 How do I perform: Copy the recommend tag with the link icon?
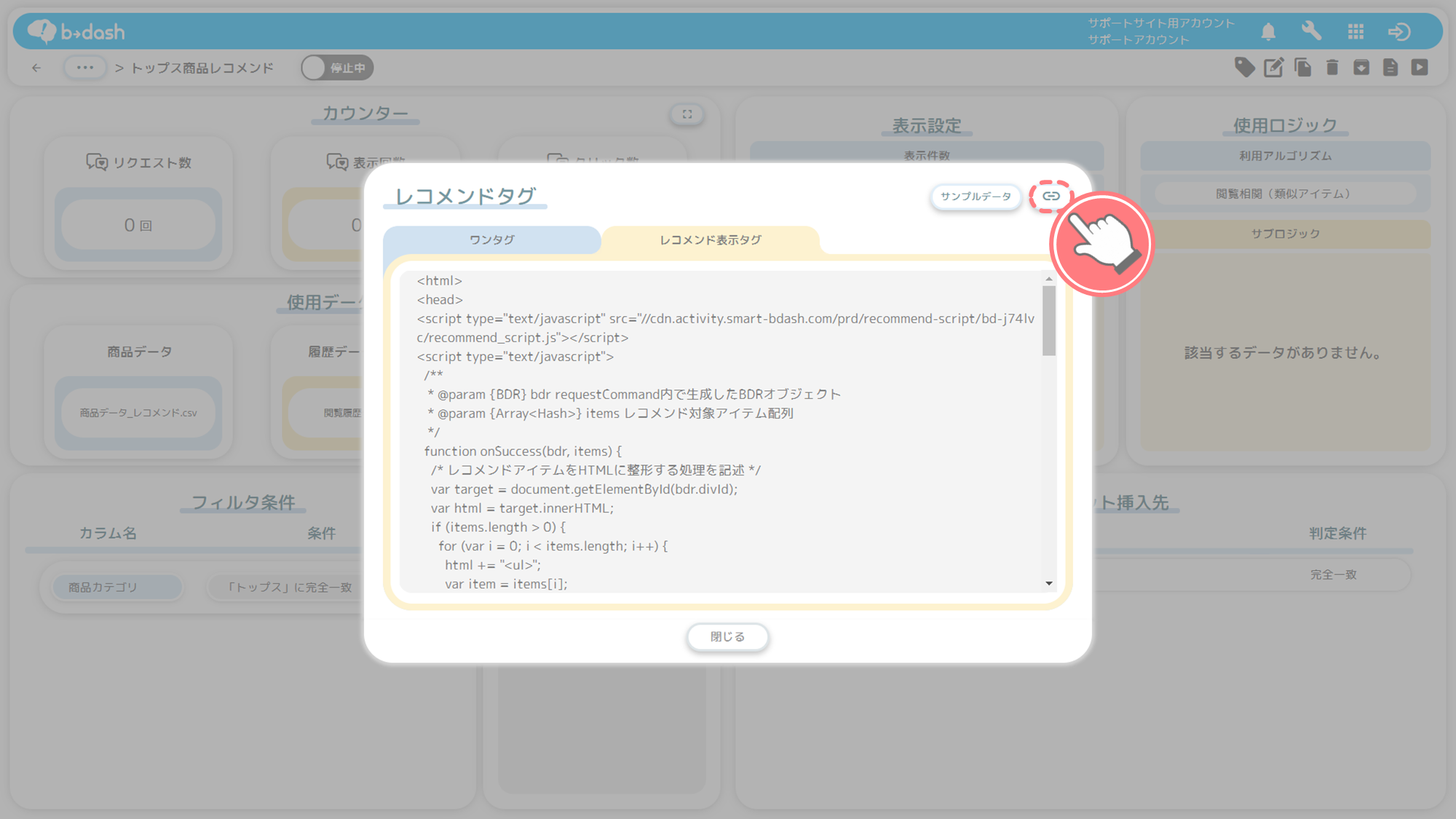(1051, 196)
